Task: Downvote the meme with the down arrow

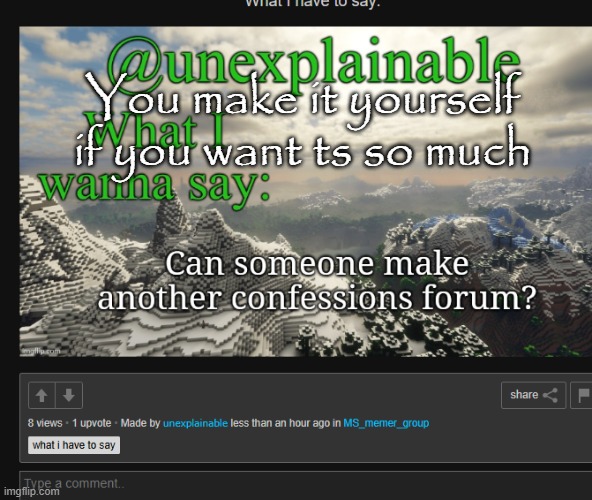Action: click(69, 395)
